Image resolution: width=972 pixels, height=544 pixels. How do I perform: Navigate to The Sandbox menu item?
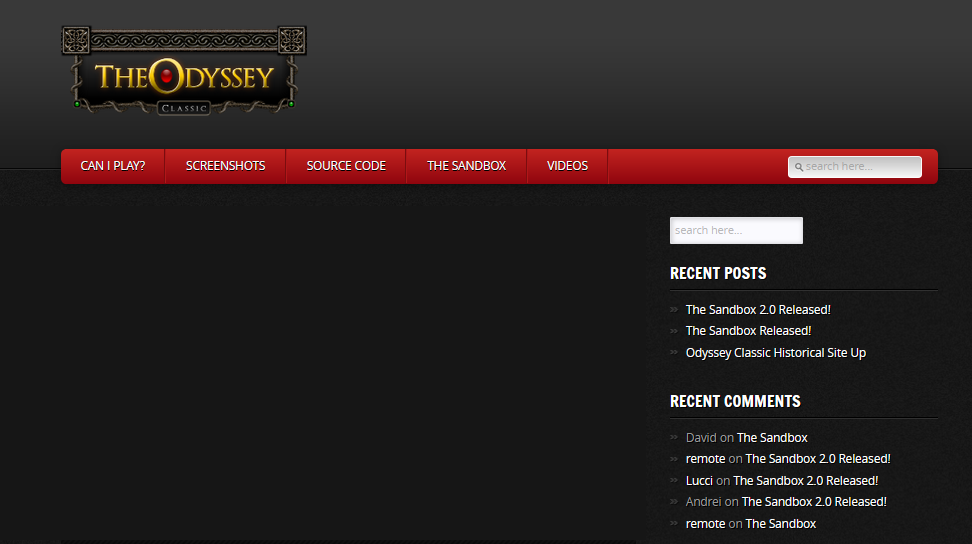(466, 166)
